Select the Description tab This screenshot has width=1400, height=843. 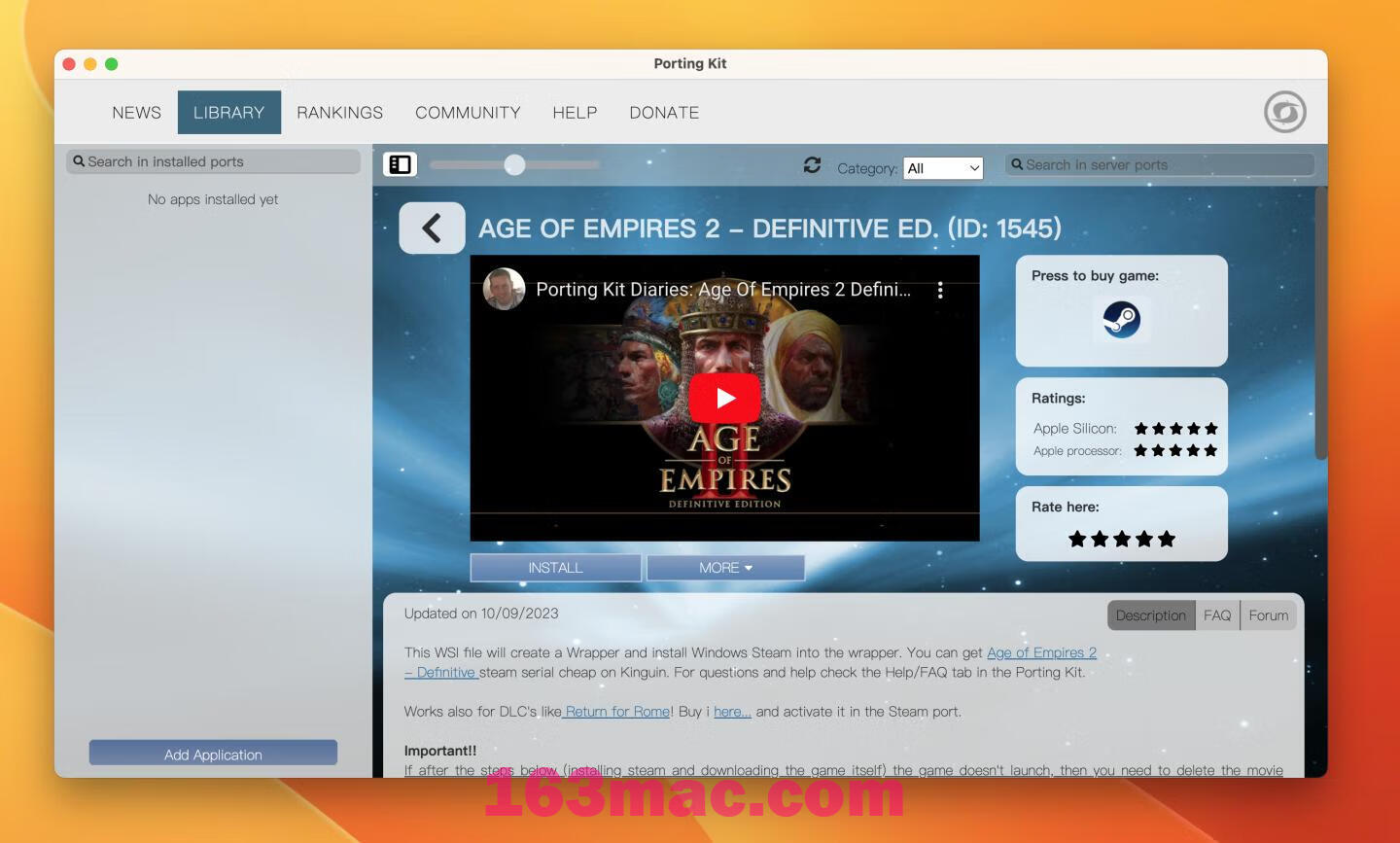coord(1151,615)
